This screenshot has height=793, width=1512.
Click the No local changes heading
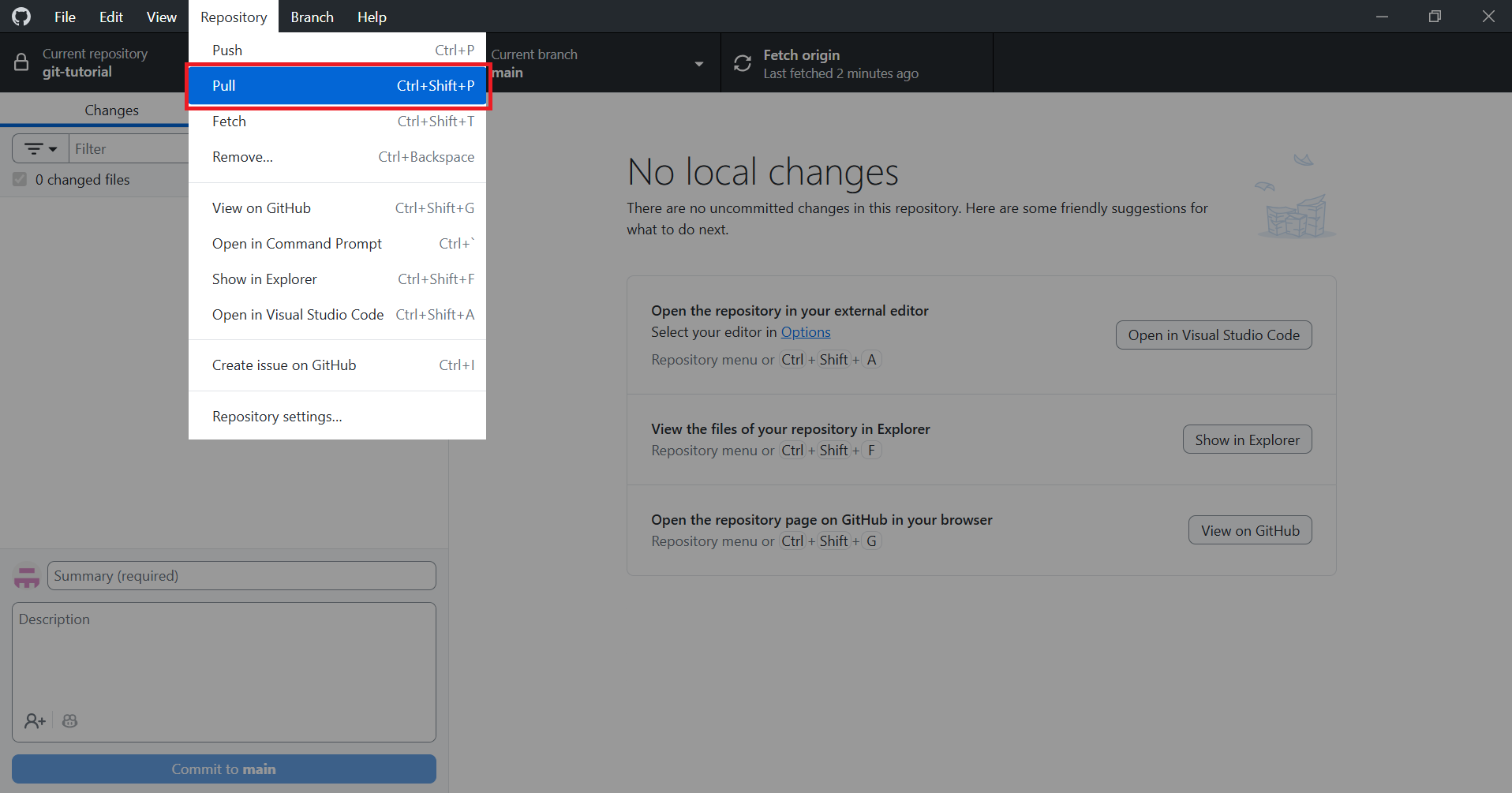click(x=762, y=172)
